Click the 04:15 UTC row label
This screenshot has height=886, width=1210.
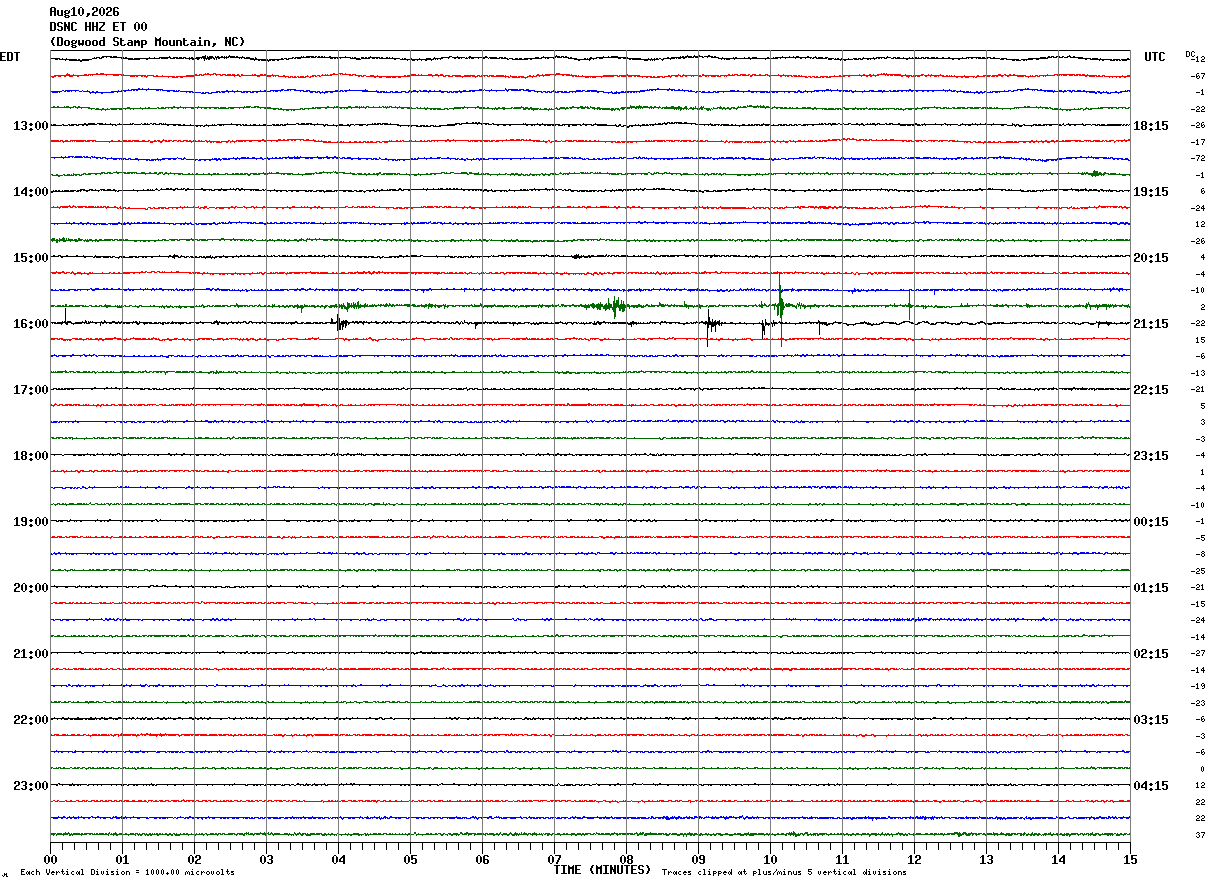[x=1150, y=786]
